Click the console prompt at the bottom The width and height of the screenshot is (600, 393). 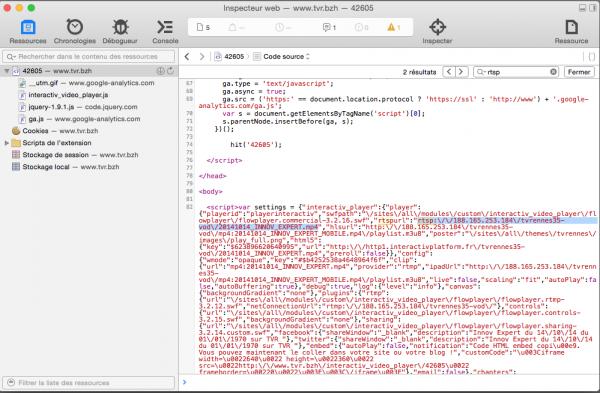[x=390, y=382]
